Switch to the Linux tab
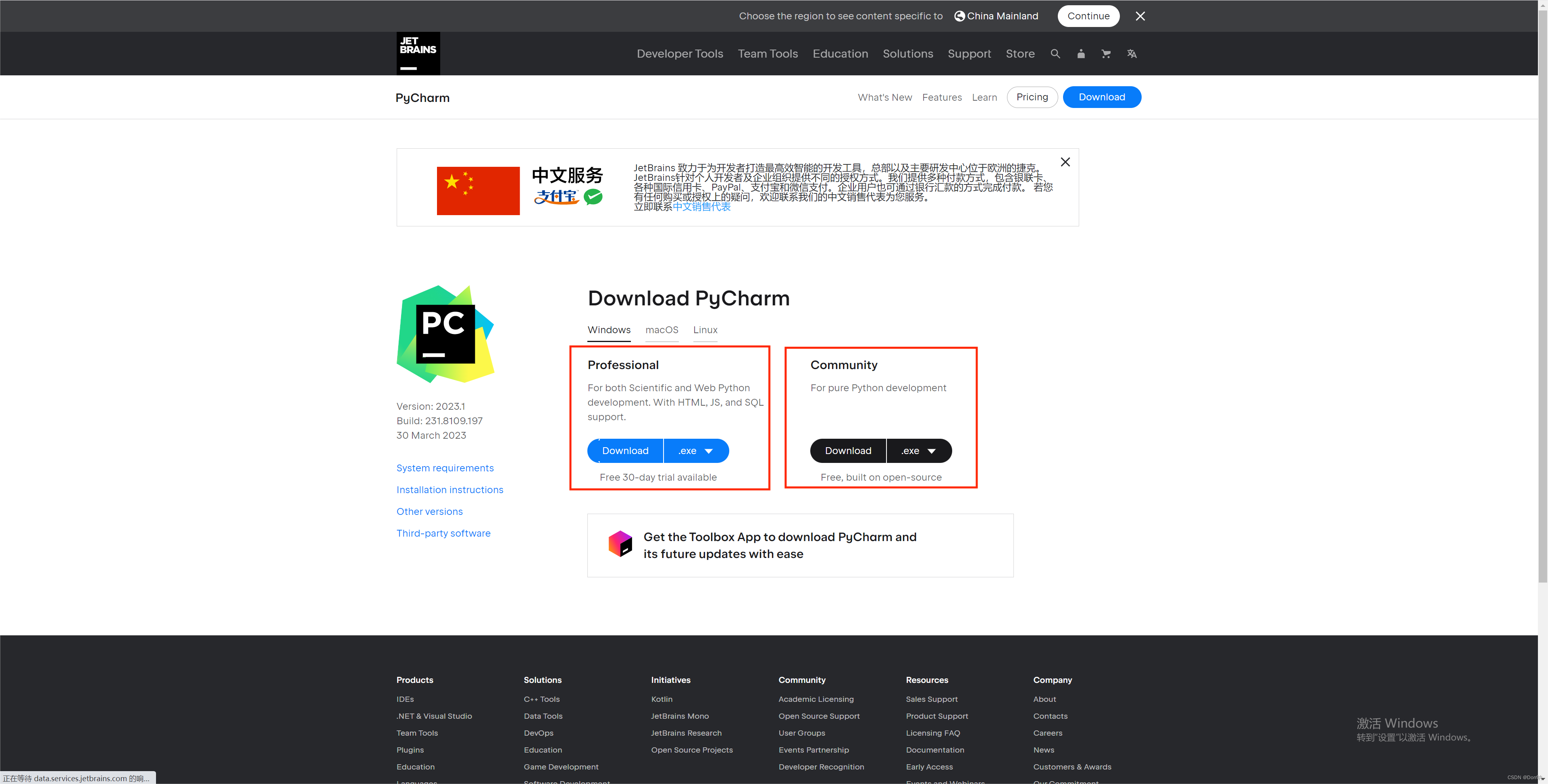This screenshot has width=1548, height=784. click(x=705, y=330)
